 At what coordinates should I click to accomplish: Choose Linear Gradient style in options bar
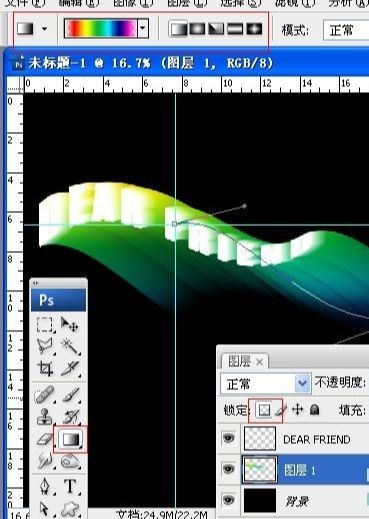click(x=178, y=29)
